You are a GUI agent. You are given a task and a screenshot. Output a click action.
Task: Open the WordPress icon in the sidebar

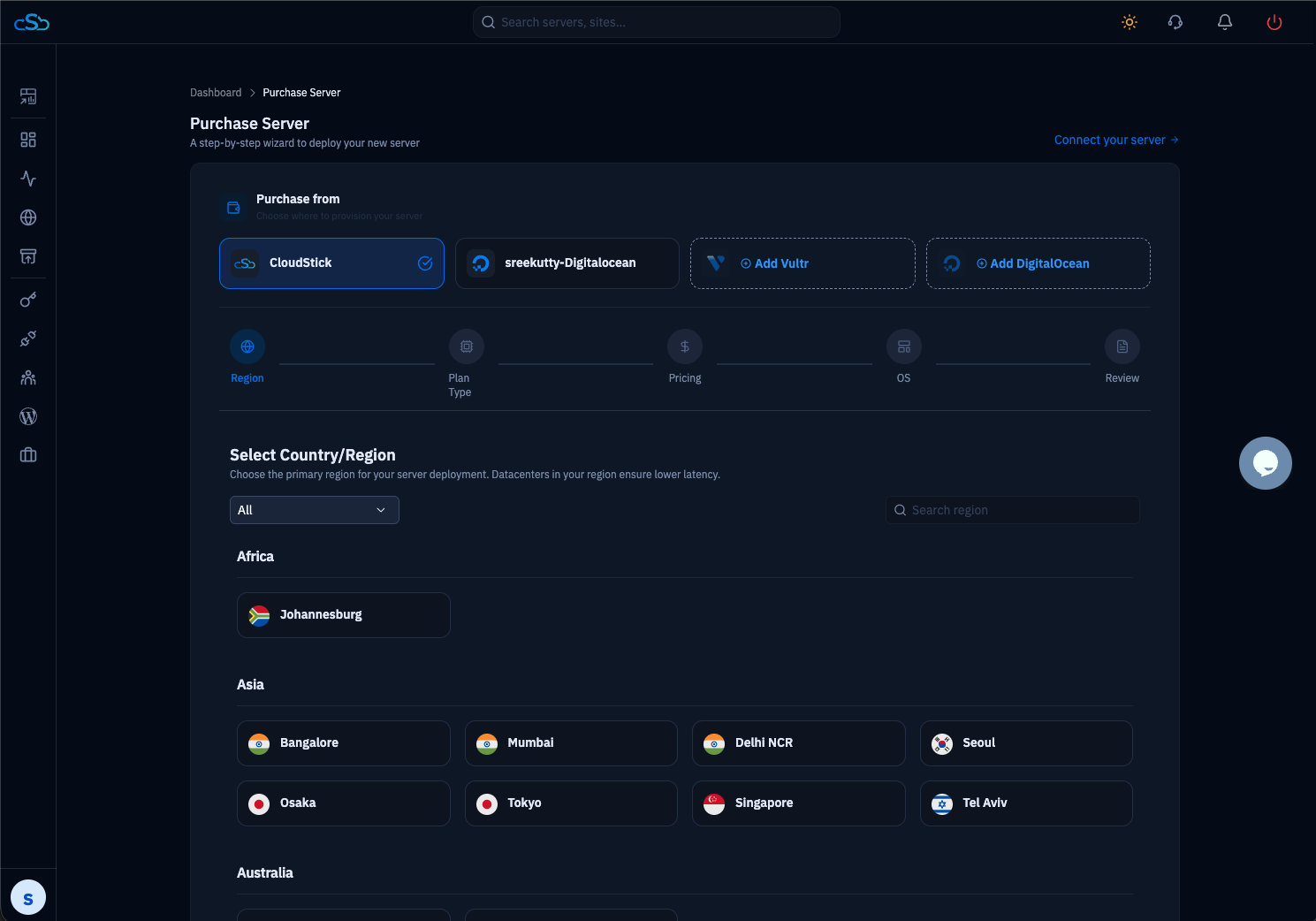[x=28, y=416]
